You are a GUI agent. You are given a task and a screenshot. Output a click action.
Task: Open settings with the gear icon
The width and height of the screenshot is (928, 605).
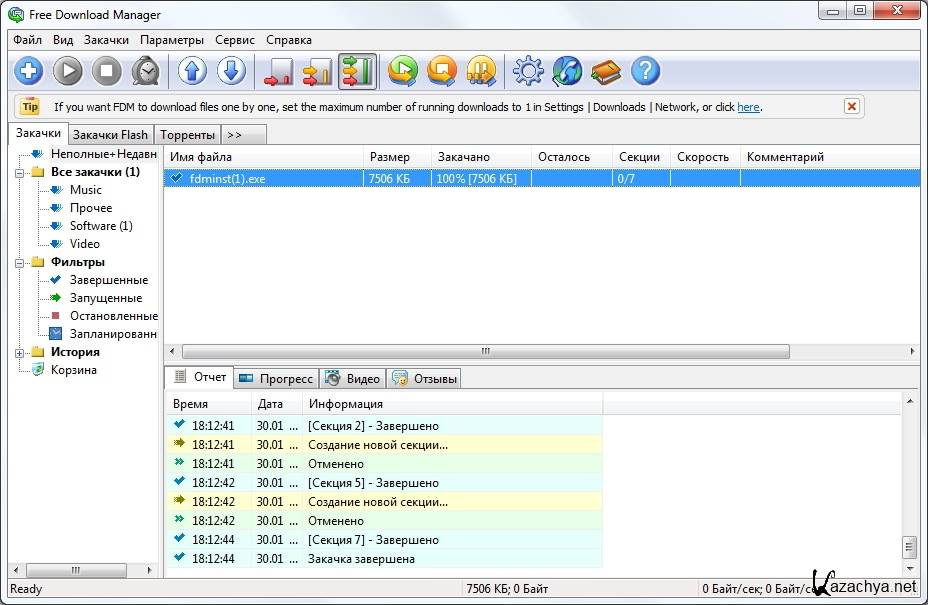coord(528,71)
